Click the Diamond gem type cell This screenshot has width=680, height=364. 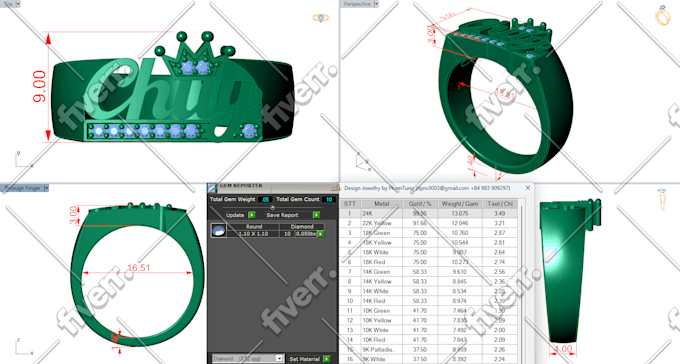(x=302, y=227)
